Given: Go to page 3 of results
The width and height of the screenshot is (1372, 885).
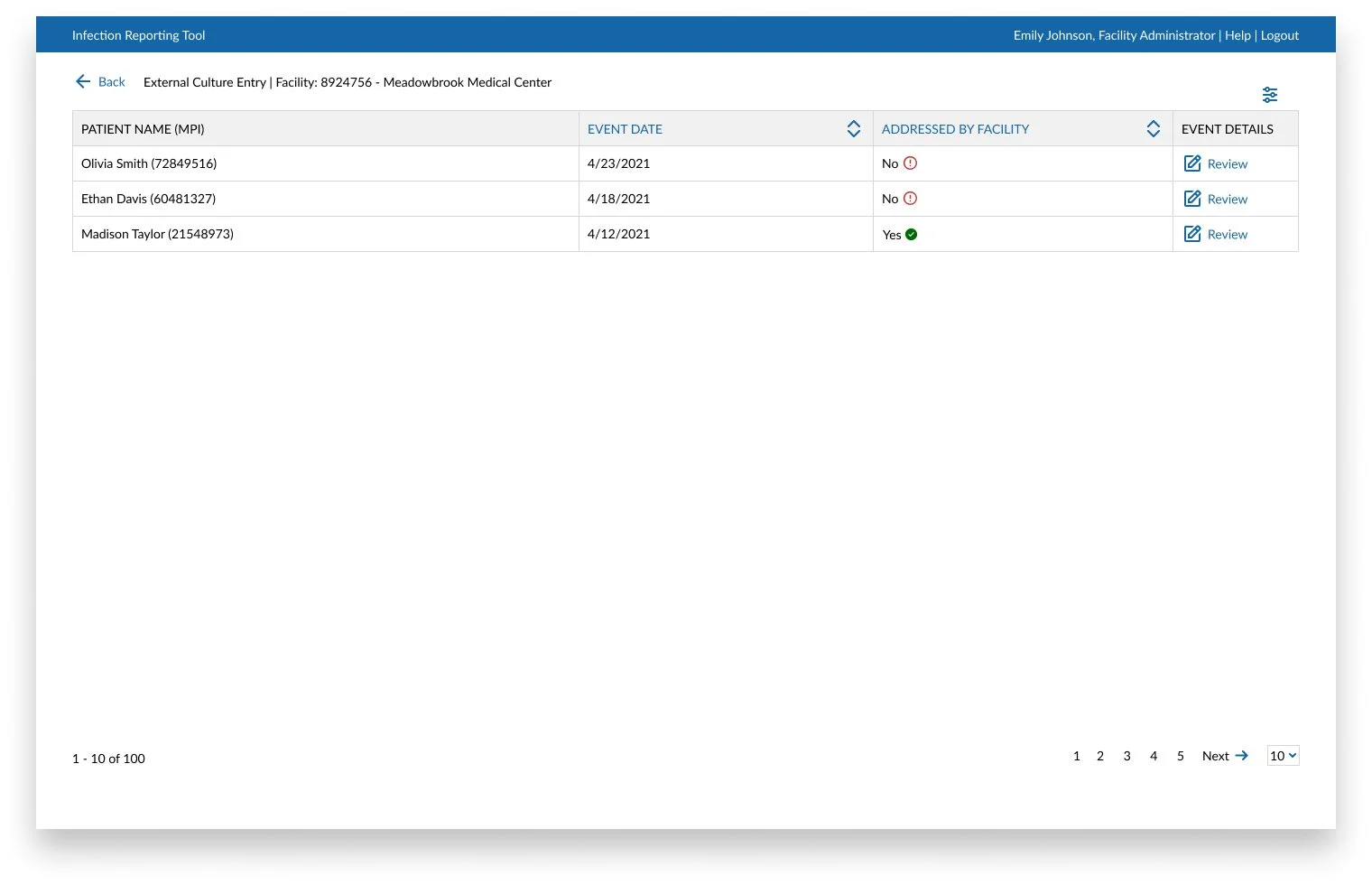Looking at the screenshot, I should click(1126, 756).
